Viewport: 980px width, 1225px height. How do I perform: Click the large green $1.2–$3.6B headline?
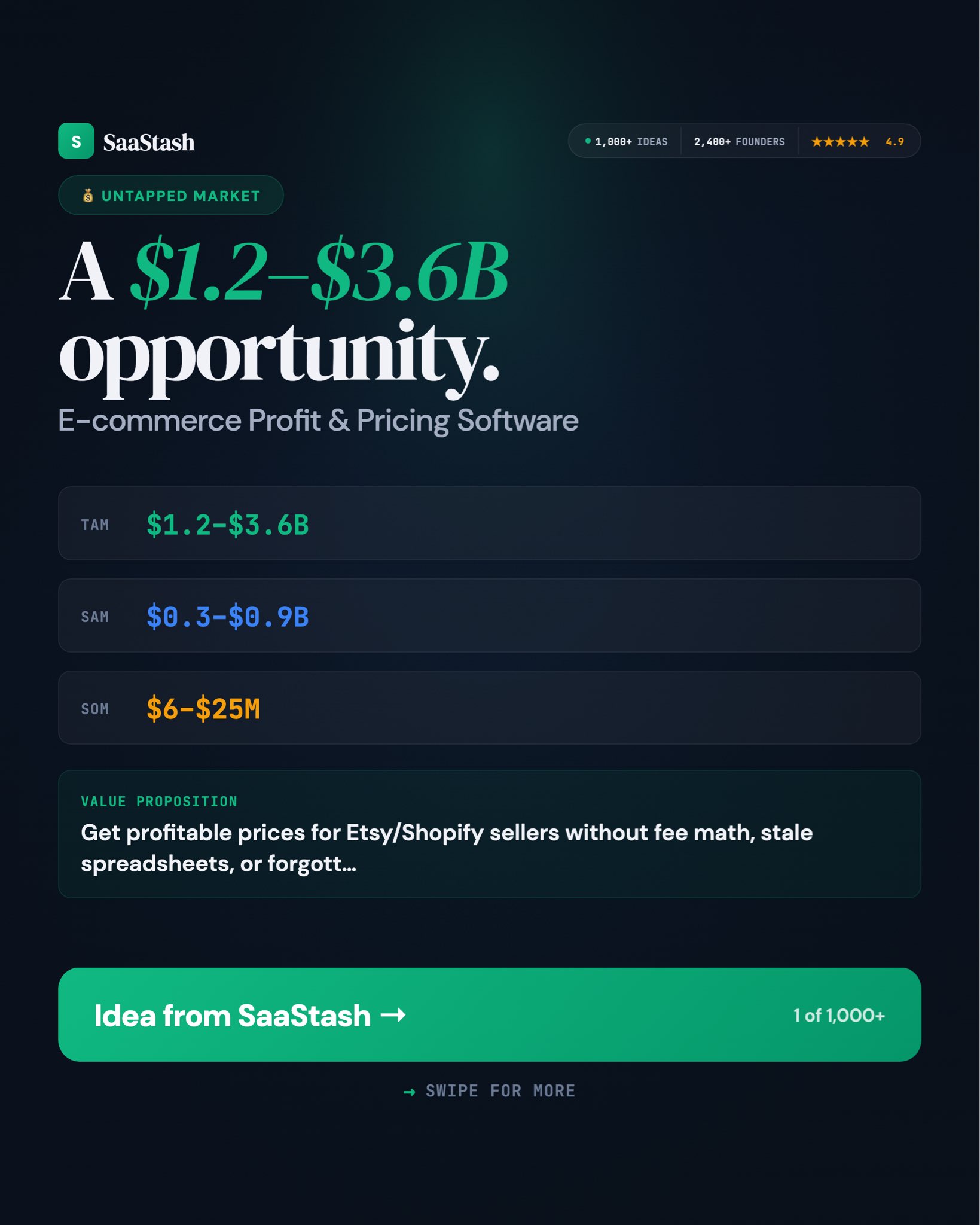pos(319,272)
